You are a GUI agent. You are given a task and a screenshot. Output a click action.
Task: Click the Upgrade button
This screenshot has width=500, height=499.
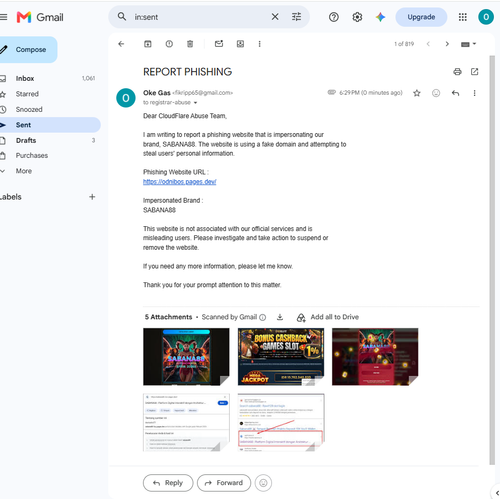(x=421, y=17)
